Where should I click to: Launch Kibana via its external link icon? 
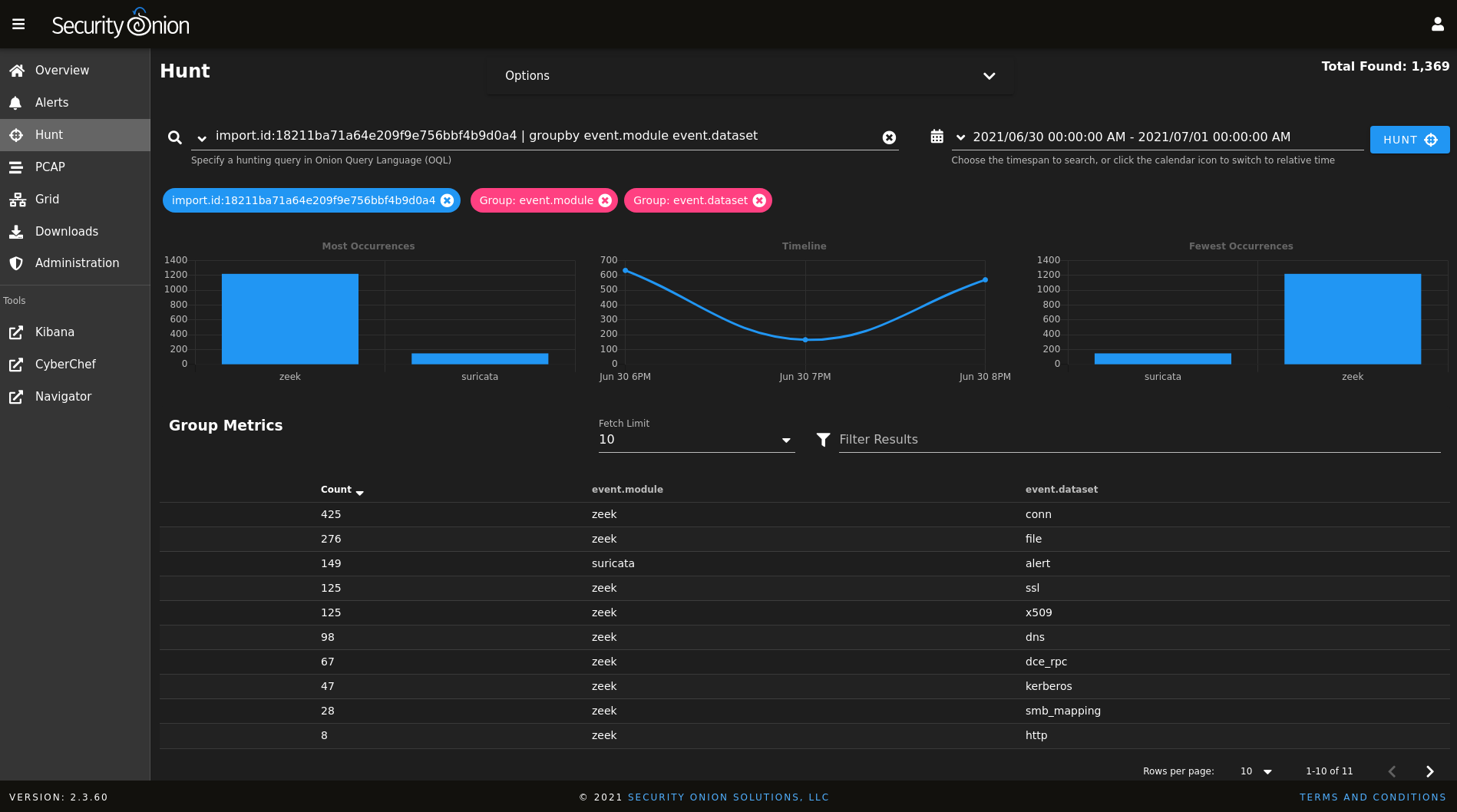click(17, 332)
